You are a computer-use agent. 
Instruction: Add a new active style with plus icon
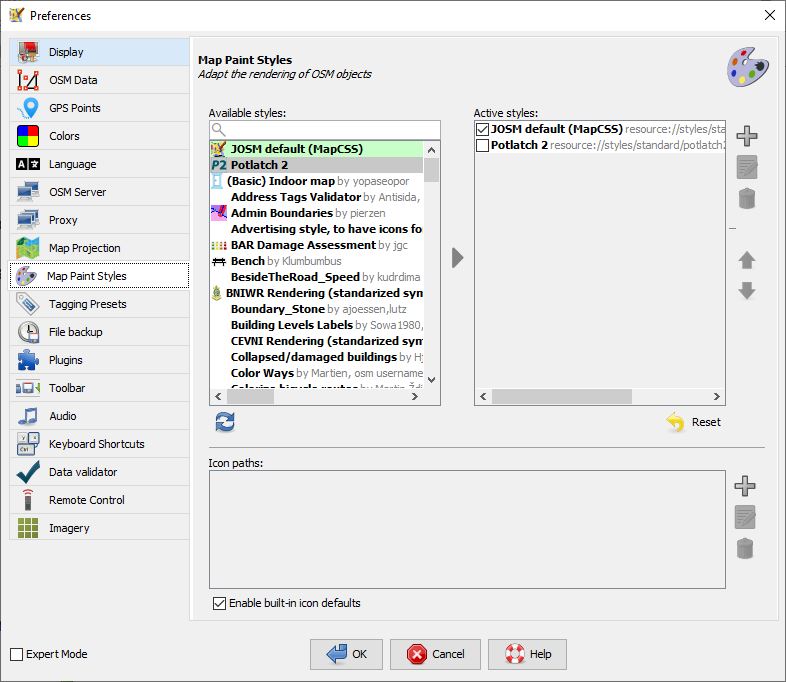tap(746, 136)
